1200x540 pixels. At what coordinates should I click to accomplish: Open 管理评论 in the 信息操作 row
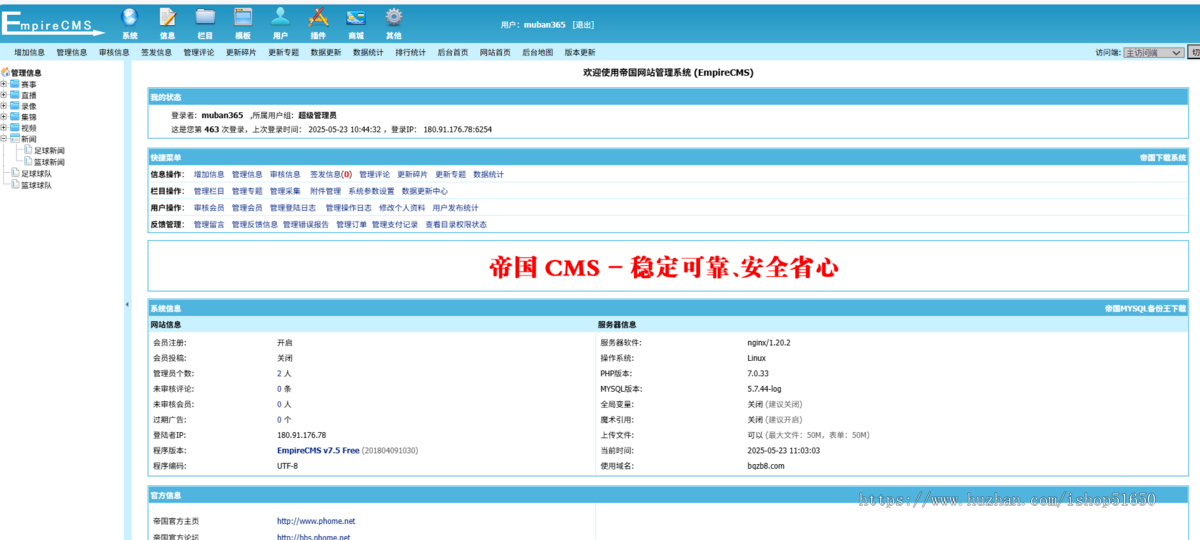(374, 174)
